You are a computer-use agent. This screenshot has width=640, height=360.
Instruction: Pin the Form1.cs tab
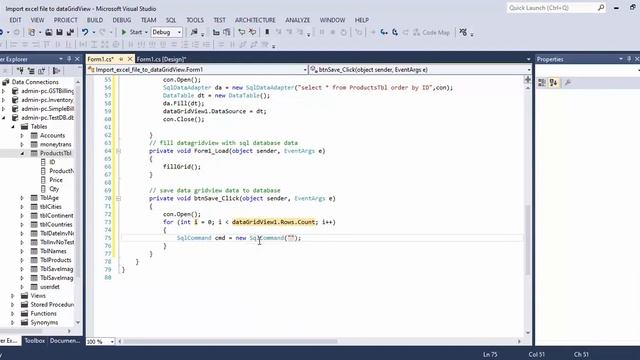coord(121,59)
